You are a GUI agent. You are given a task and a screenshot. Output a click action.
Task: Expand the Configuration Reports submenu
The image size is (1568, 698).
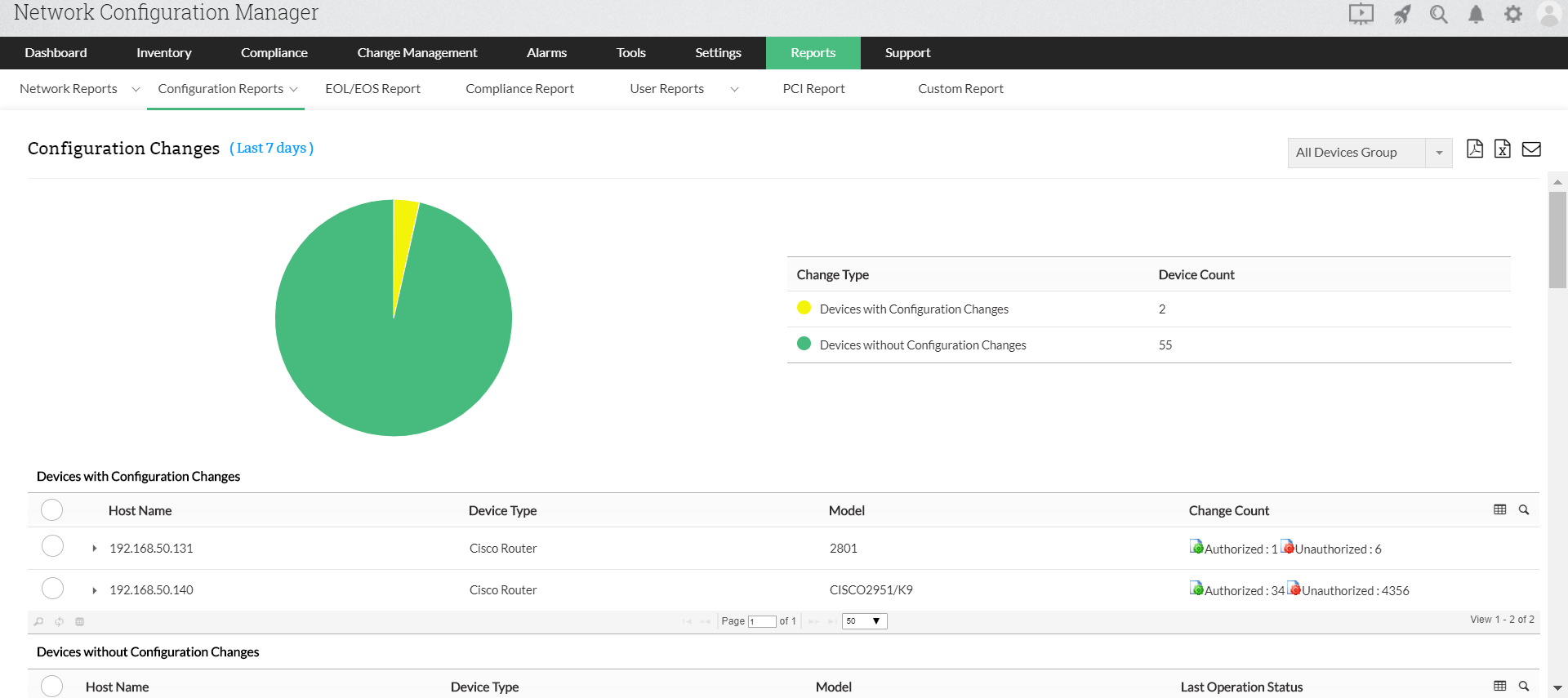(x=293, y=89)
